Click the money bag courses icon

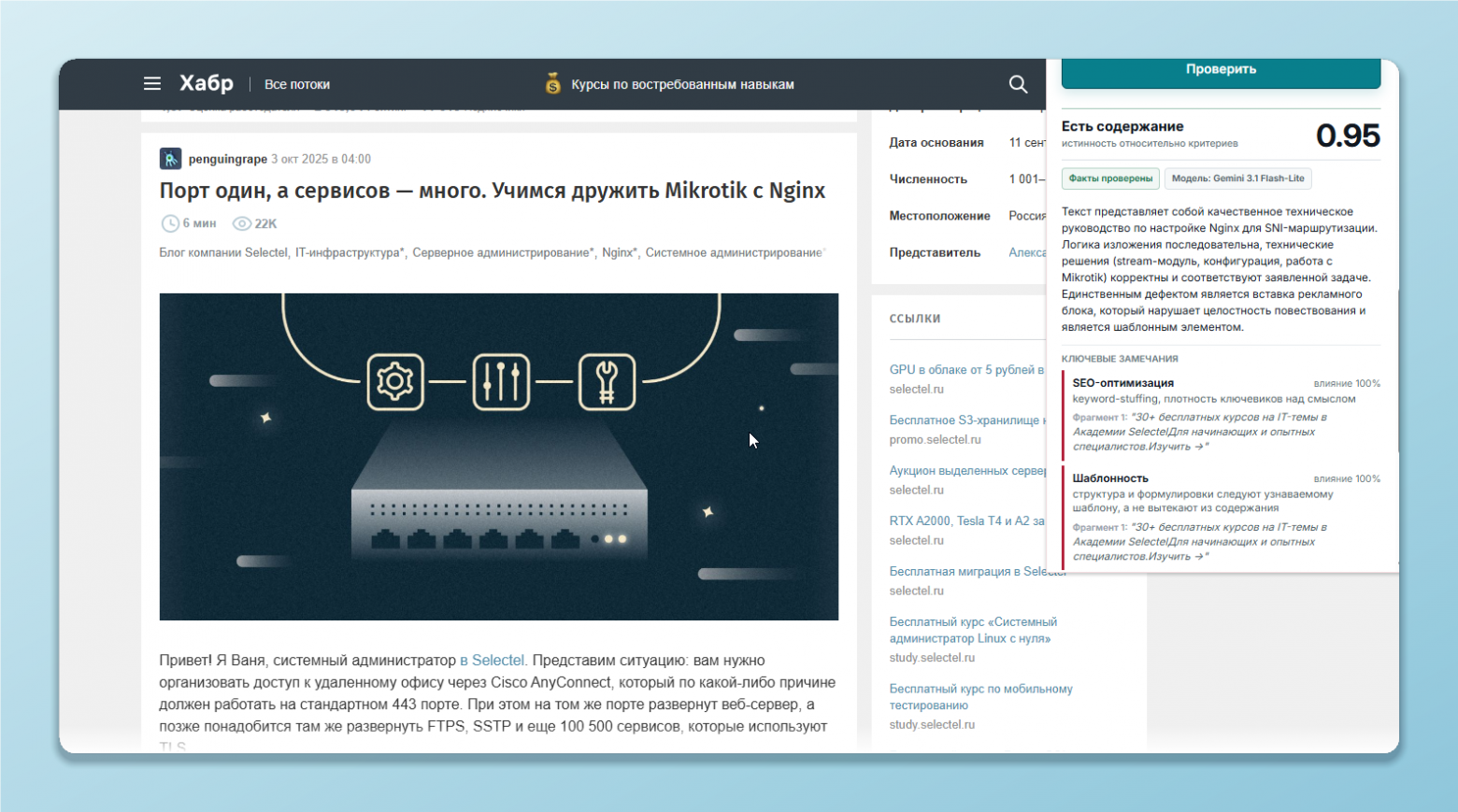point(553,84)
